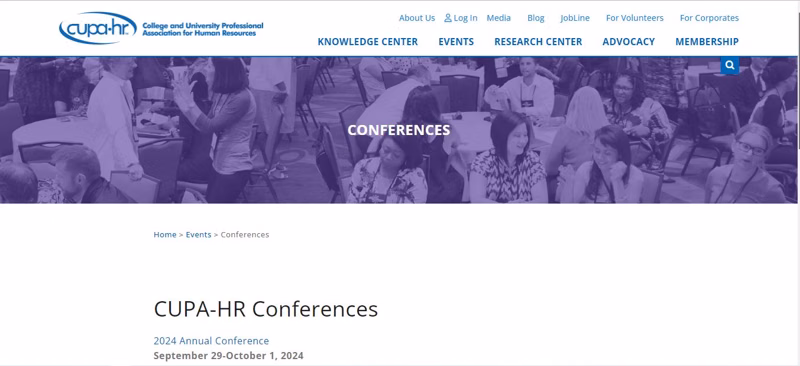Open the 2024 Annual Conference link
This screenshot has width=800, height=366.
(x=211, y=341)
